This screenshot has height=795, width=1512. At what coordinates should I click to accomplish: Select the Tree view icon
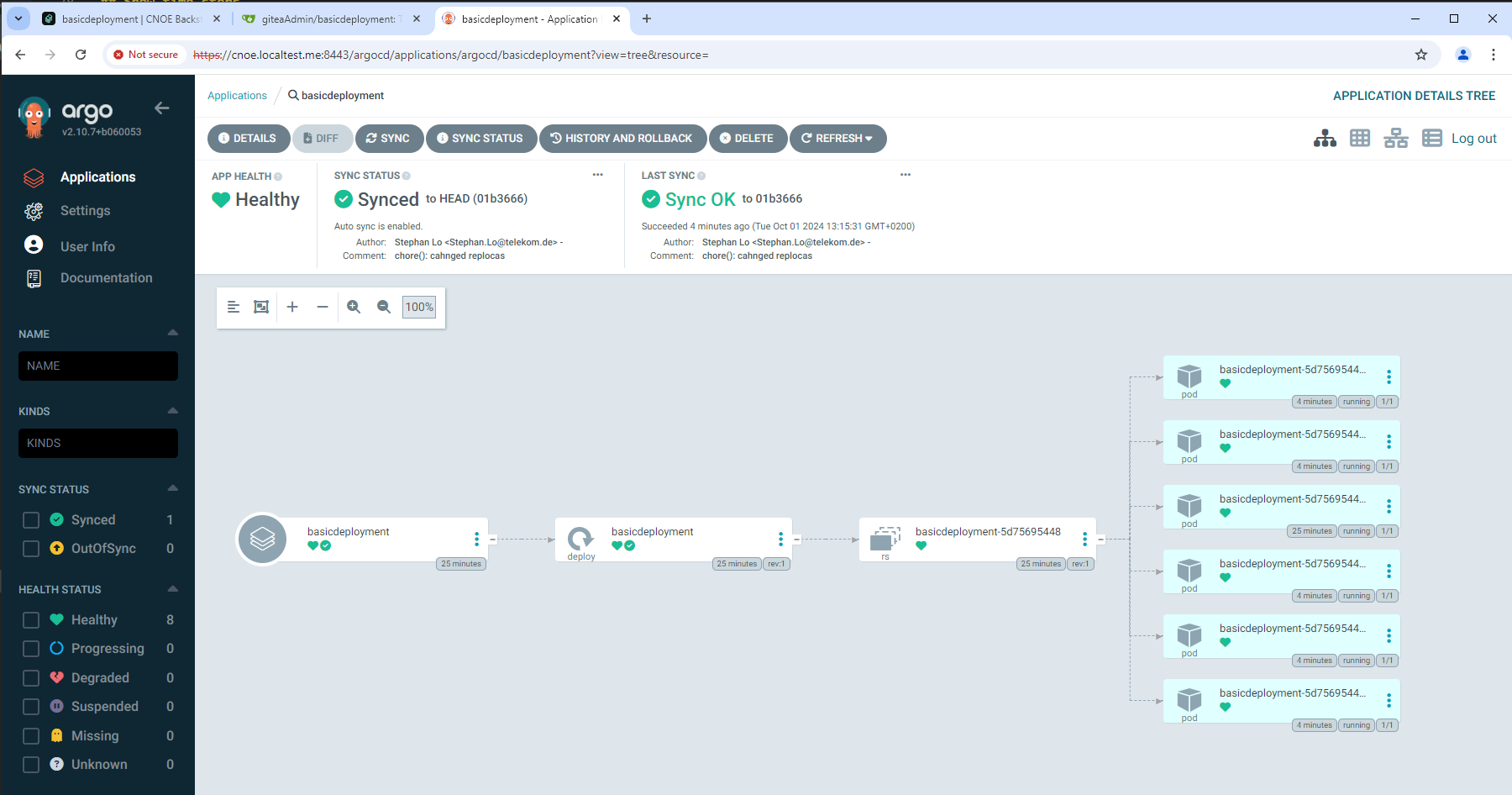(1325, 139)
